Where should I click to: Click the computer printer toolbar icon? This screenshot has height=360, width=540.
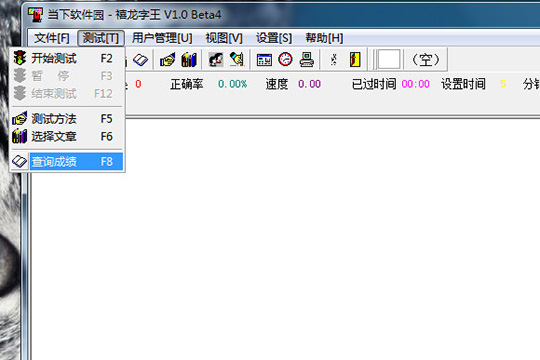pyautogui.click(x=306, y=60)
